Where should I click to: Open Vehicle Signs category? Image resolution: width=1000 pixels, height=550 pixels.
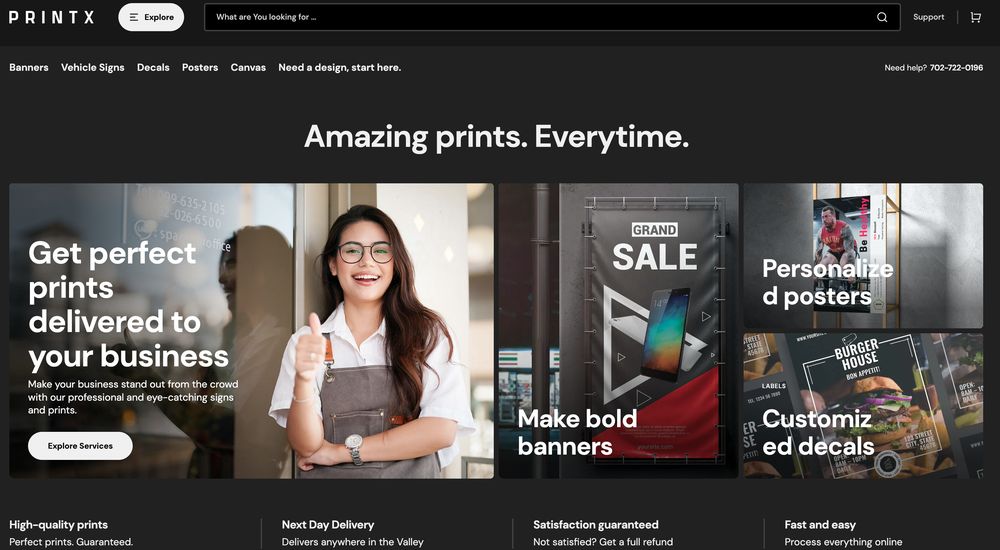click(x=92, y=68)
